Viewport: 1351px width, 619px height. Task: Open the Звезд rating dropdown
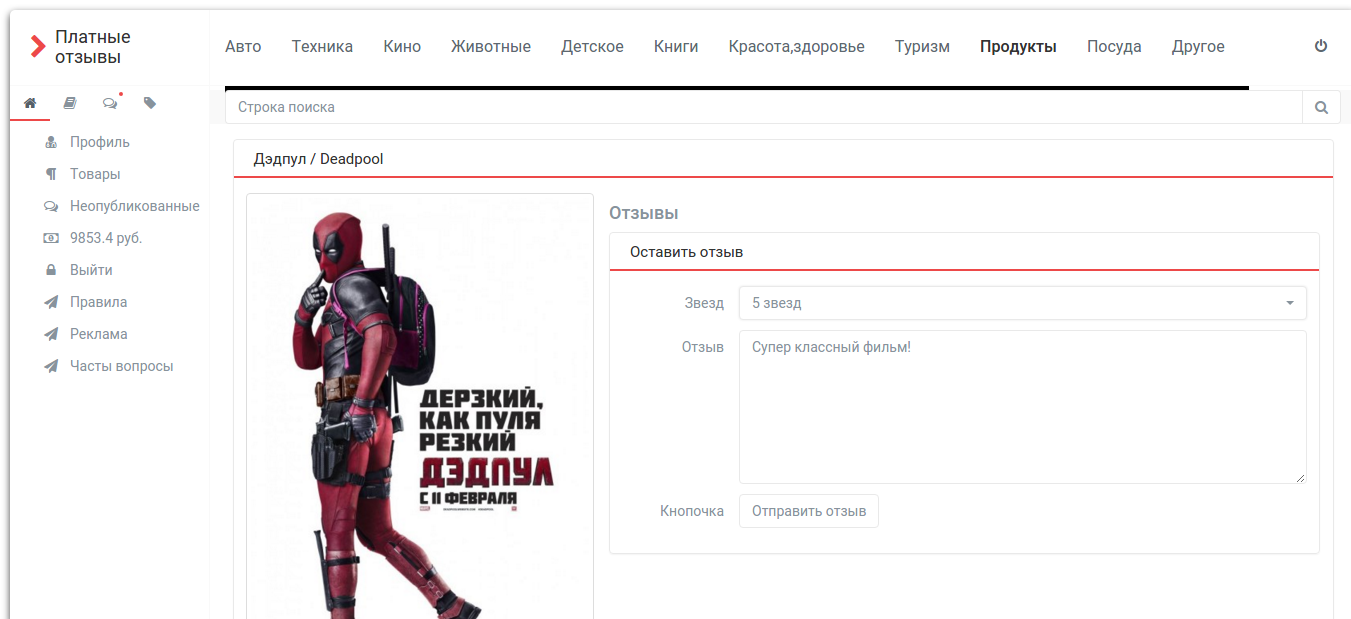(x=1022, y=303)
